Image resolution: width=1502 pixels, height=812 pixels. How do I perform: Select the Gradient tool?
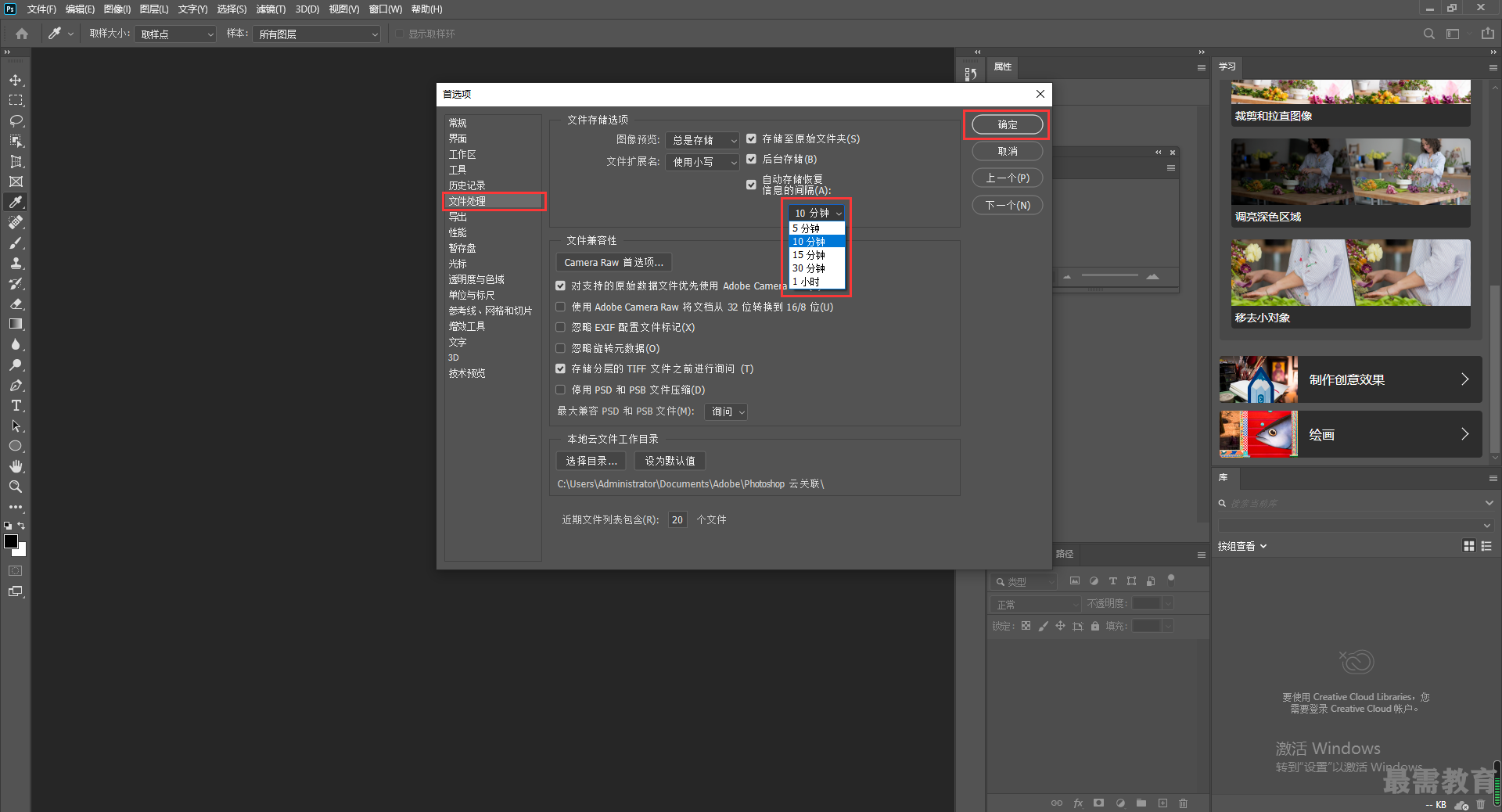[16, 325]
